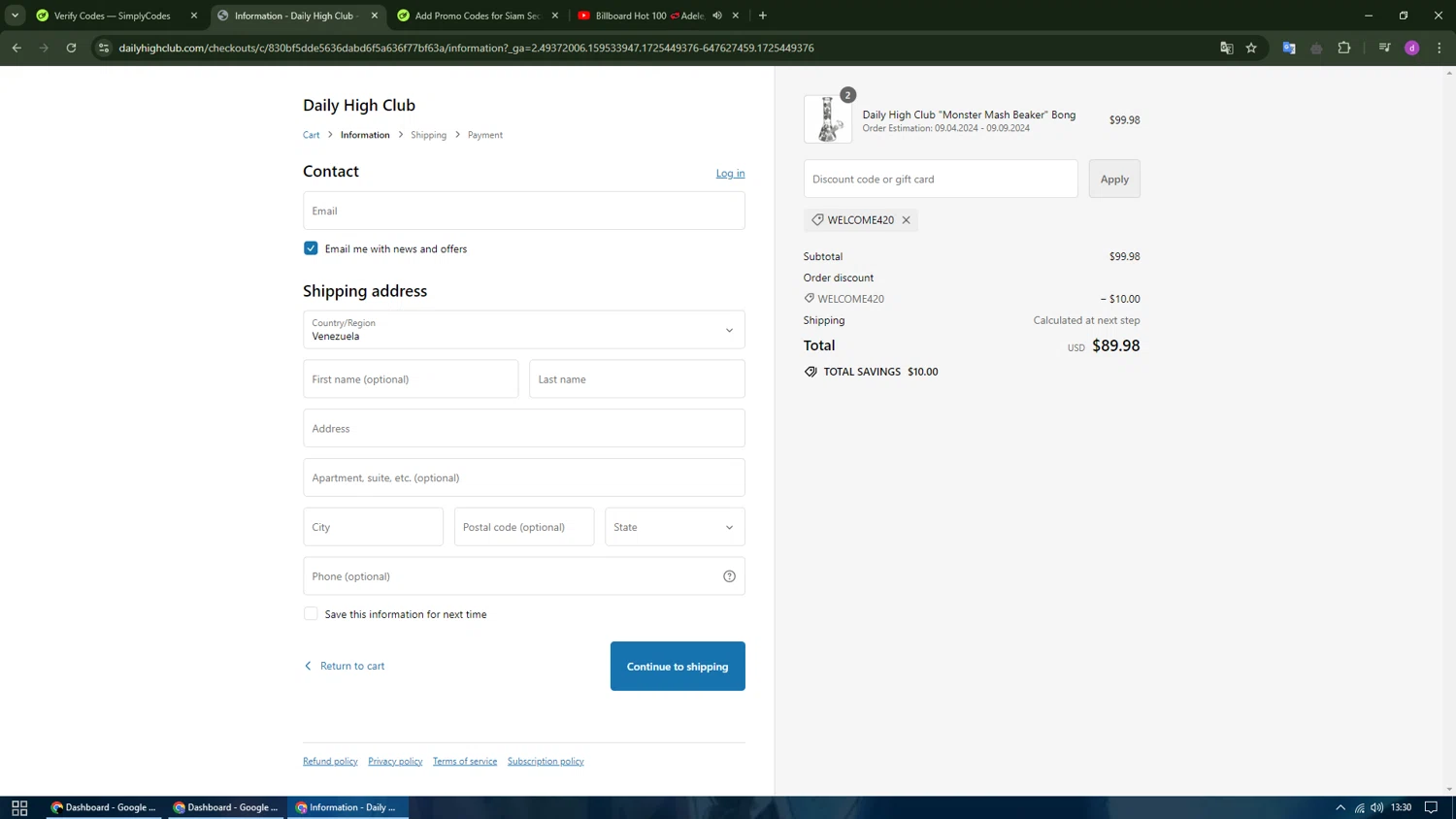Click the Address field
Image resolution: width=1456 pixels, height=819 pixels.
(x=524, y=428)
